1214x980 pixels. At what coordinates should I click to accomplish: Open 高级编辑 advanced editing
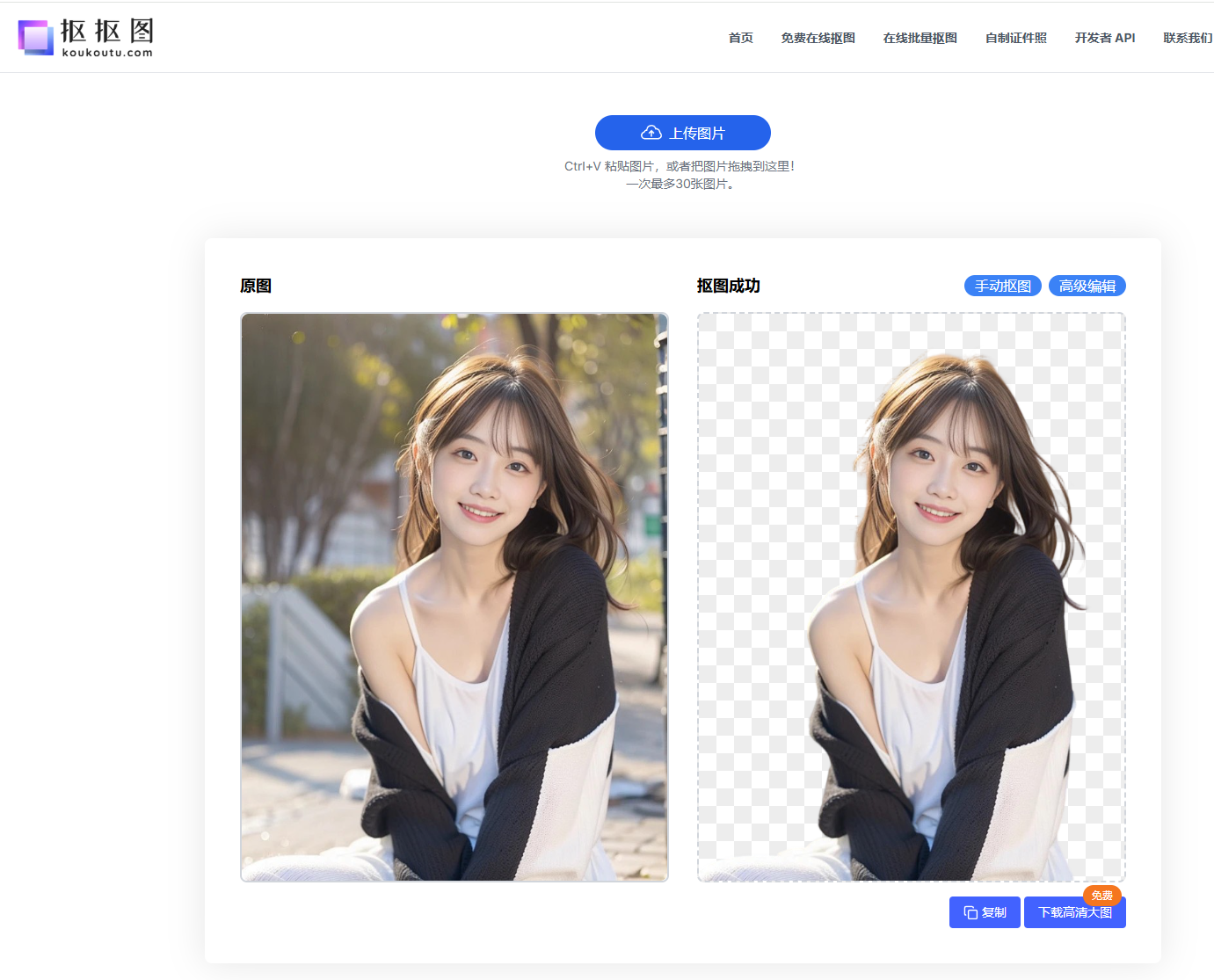[1087, 286]
